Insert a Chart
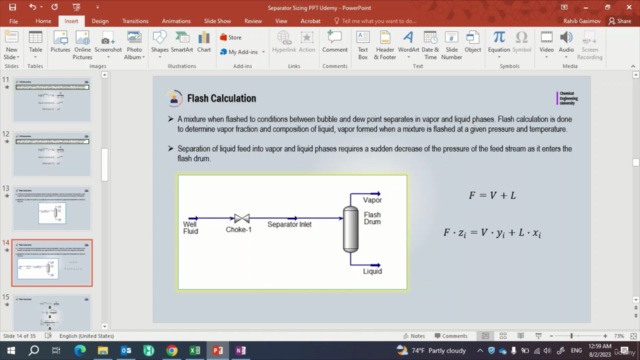 click(204, 42)
